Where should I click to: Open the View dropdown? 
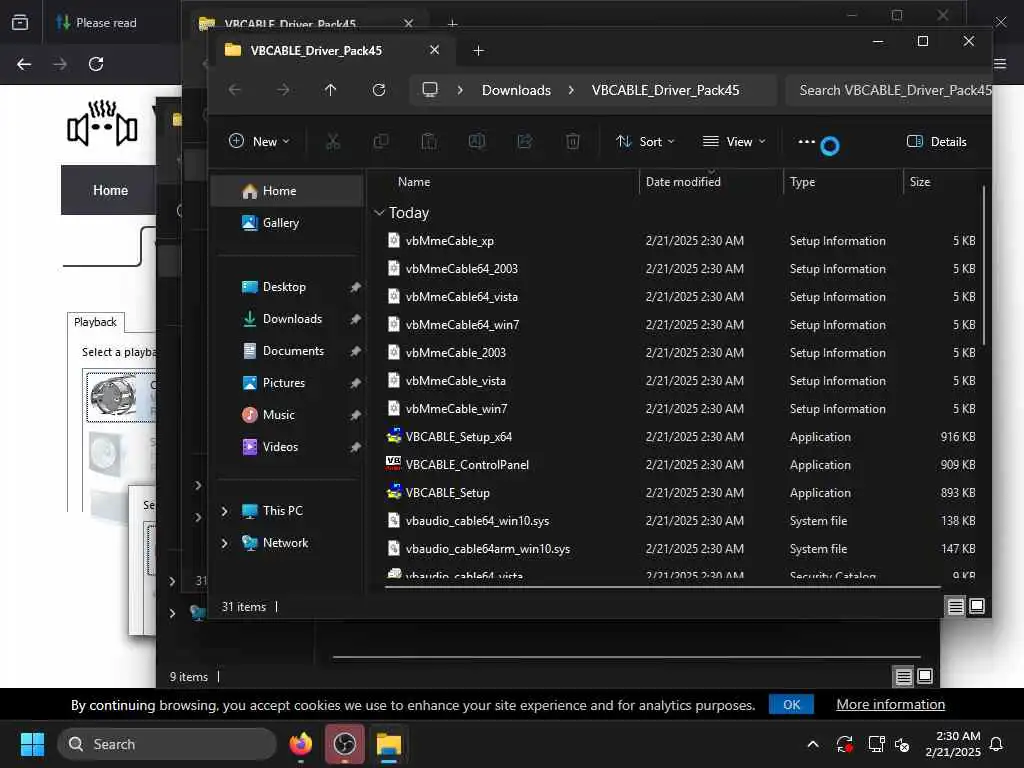pyautogui.click(x=733, y=141)
